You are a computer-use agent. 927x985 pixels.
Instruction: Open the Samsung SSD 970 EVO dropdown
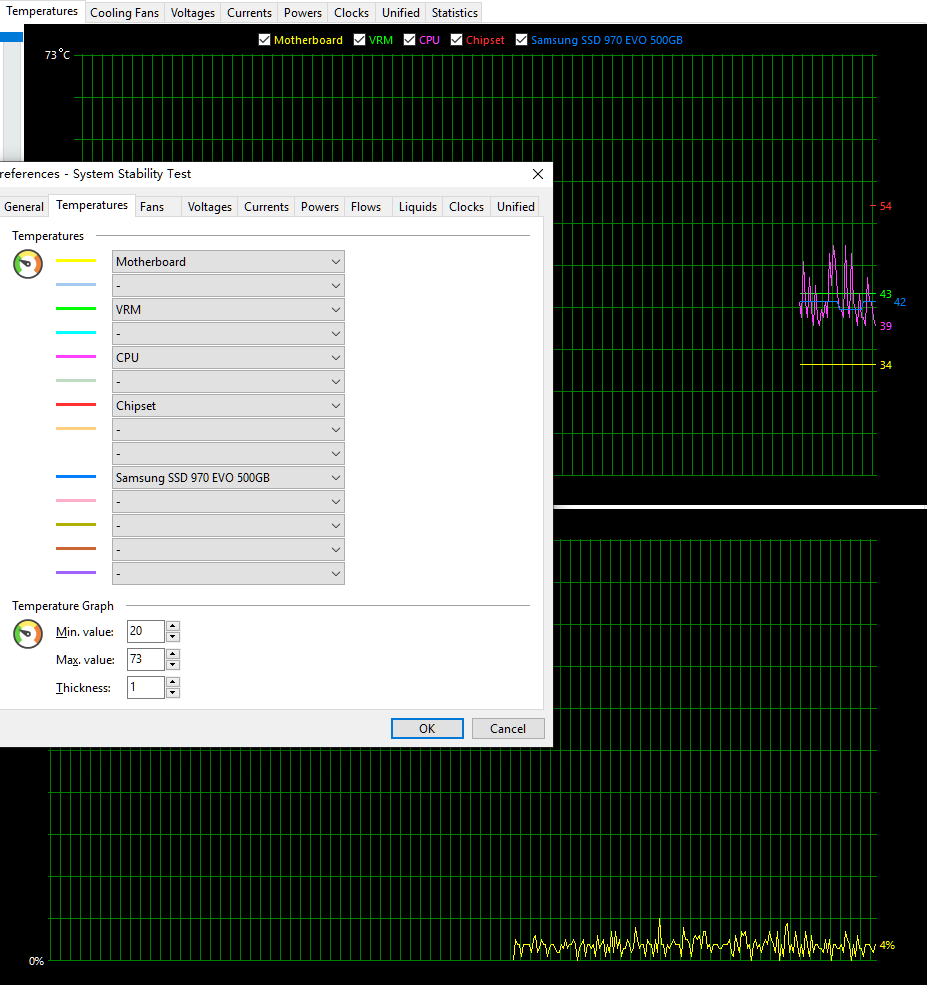[228, 478]
